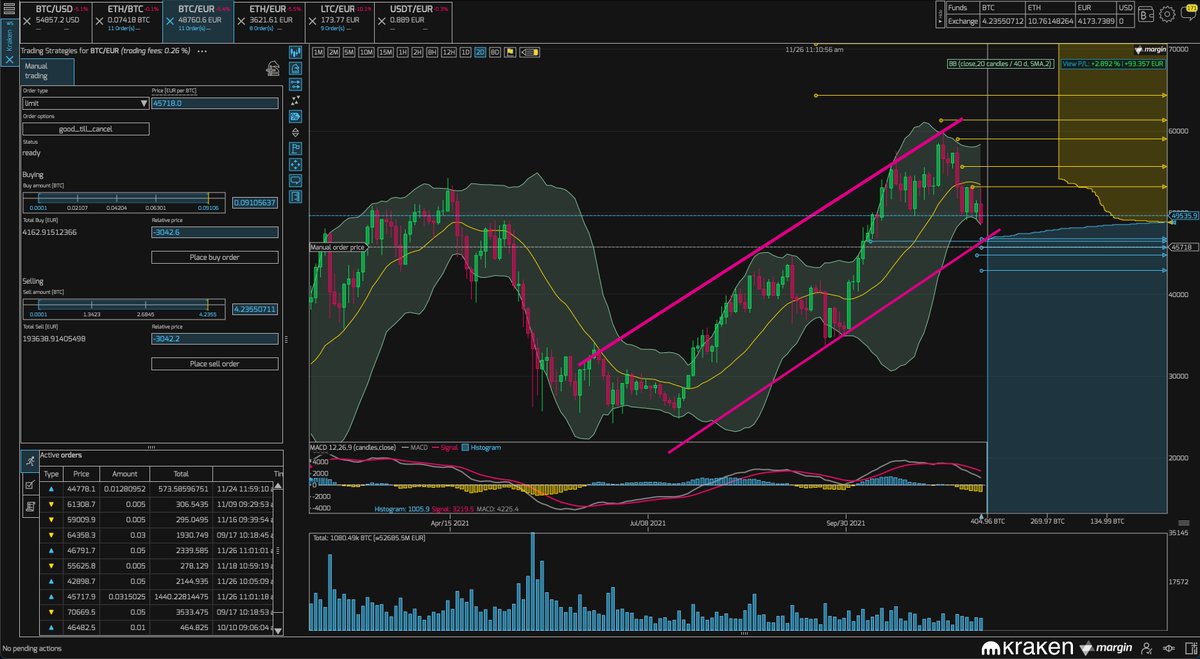Show Active orders running-man tab icon
The height and width of the screenshot is (659, 1200).
coord(29,461)
